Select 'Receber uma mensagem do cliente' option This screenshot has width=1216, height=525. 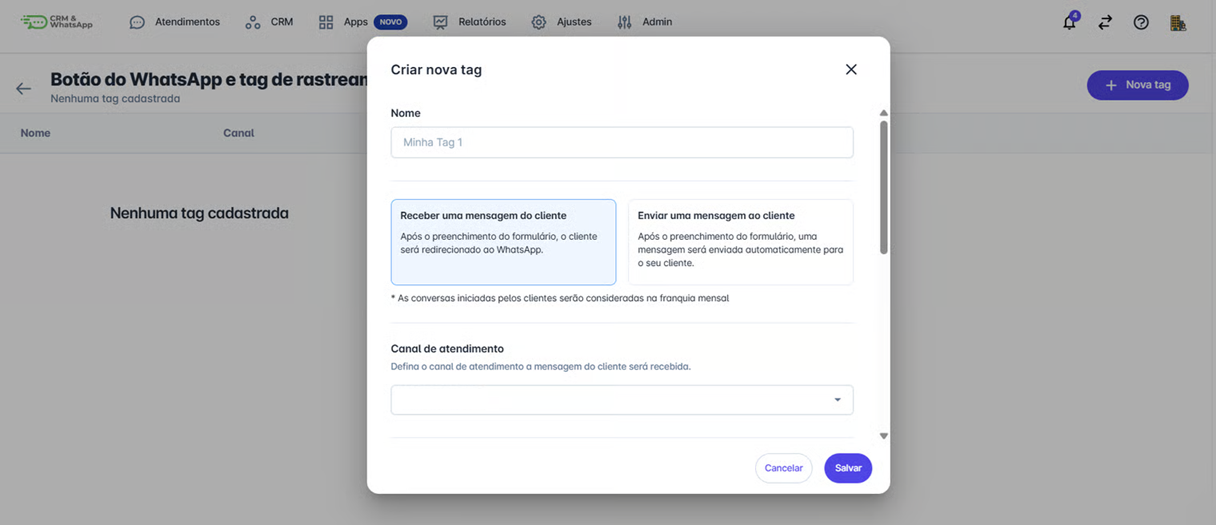point(503,242)
